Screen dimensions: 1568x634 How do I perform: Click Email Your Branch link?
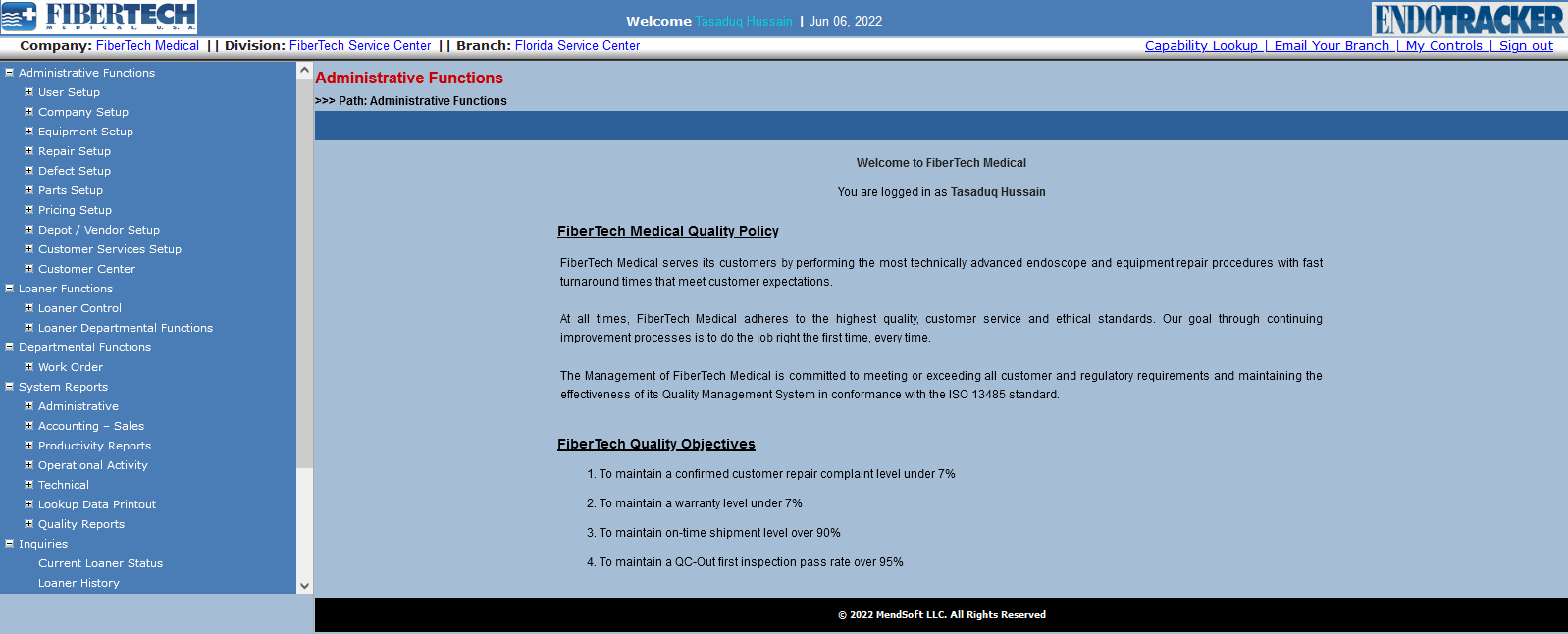tap(1332, 46)
